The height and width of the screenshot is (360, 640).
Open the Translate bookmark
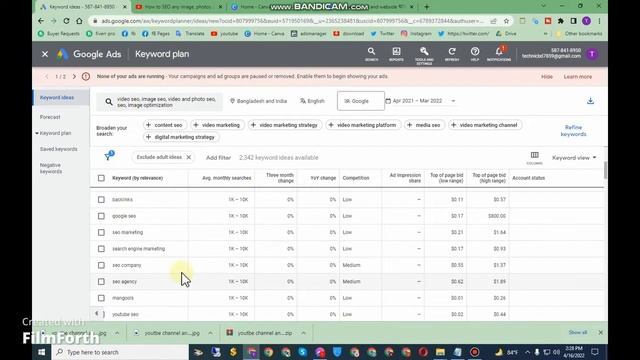click(x=190, y=33)
